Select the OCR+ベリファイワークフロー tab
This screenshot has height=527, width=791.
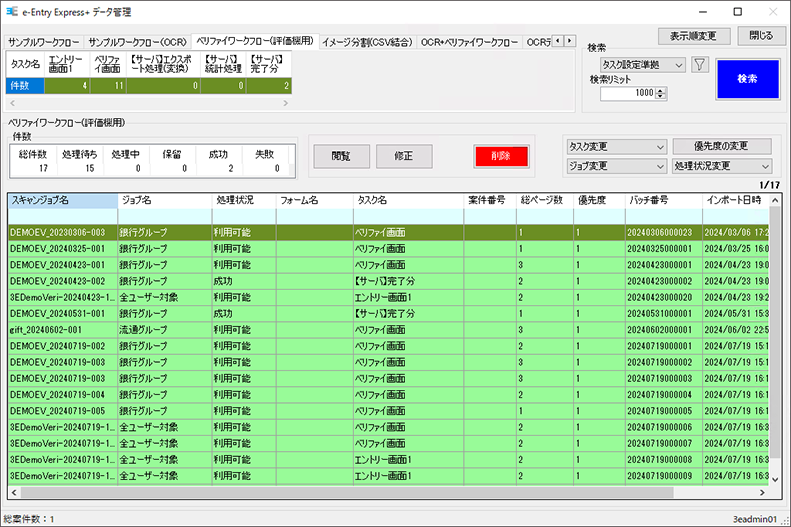click(470, 42)
